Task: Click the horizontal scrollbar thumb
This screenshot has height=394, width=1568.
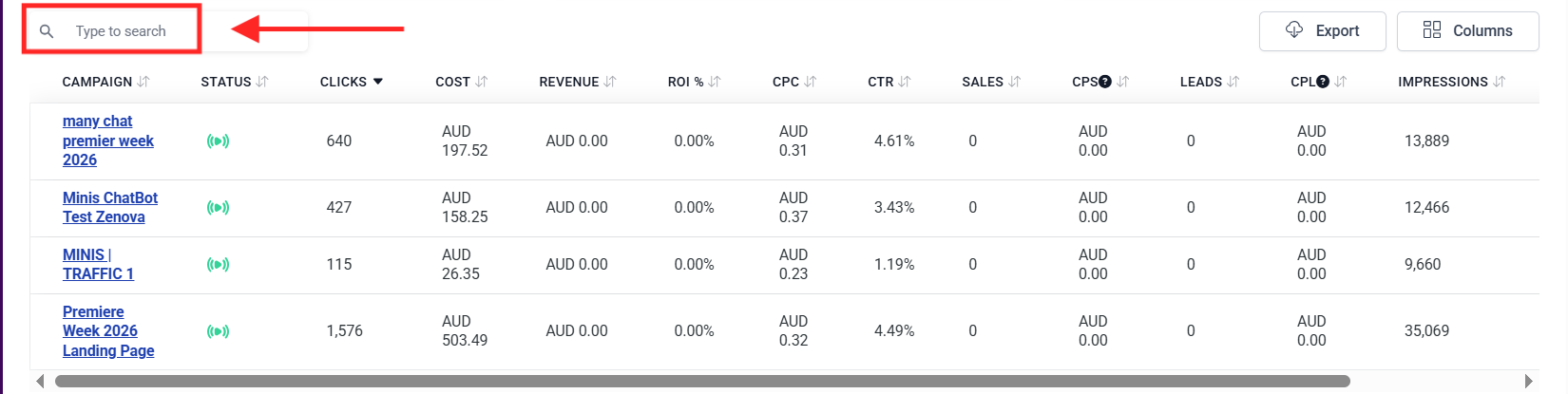Action: point(701,382)
